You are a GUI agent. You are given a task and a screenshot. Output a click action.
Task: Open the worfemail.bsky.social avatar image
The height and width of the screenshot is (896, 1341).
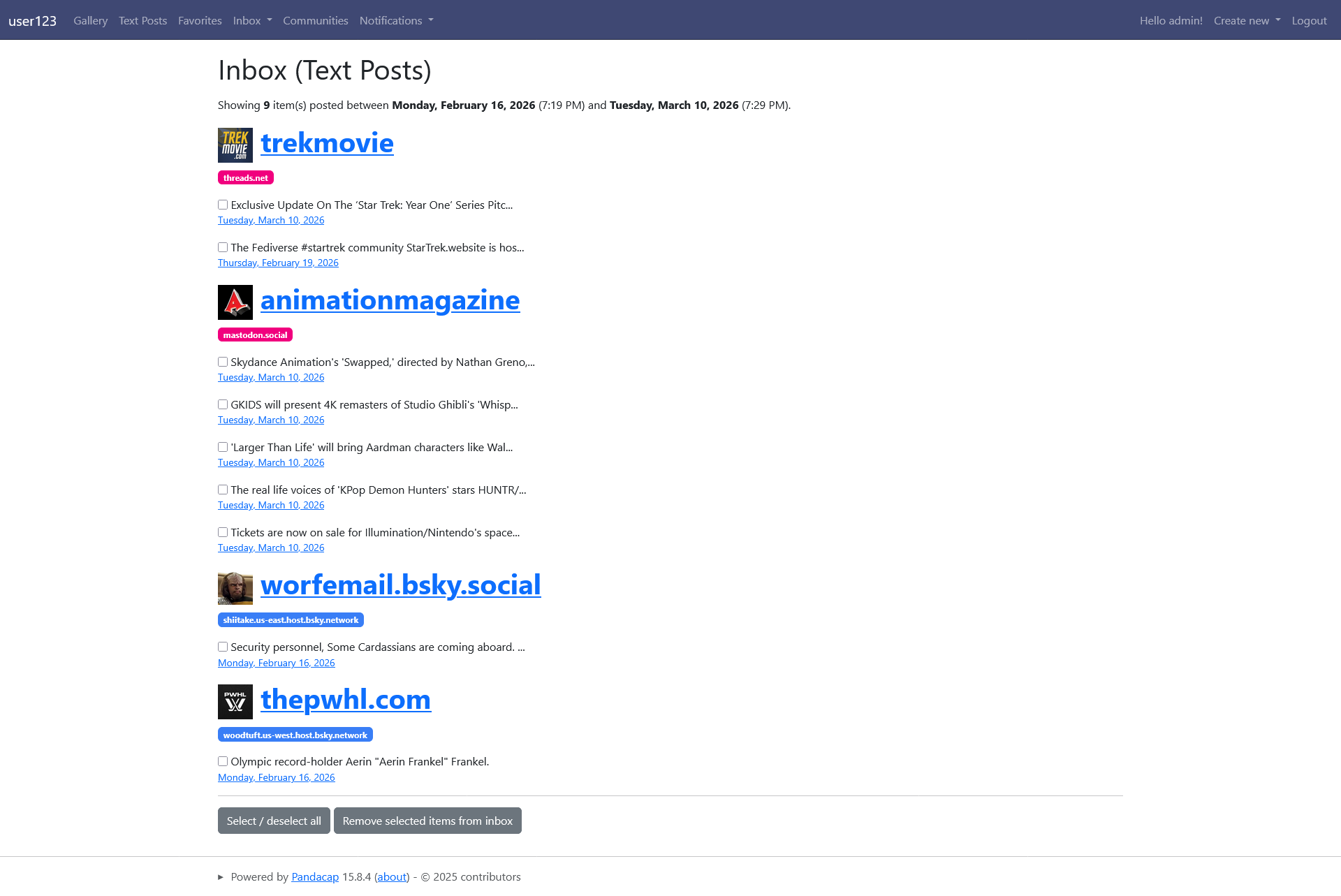pyautogui.click(x=235, y=587)
